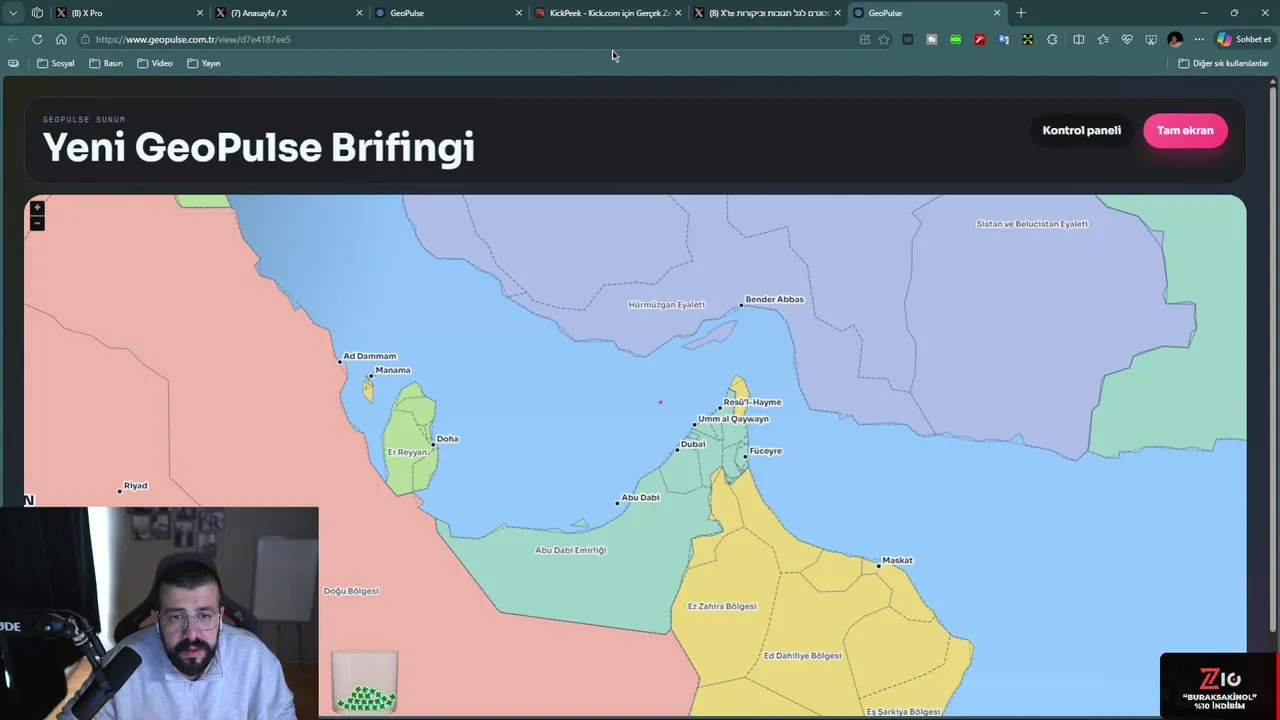Open the workspaces icon beside tabs
The image size is (1280, 720).
point(37,13)
